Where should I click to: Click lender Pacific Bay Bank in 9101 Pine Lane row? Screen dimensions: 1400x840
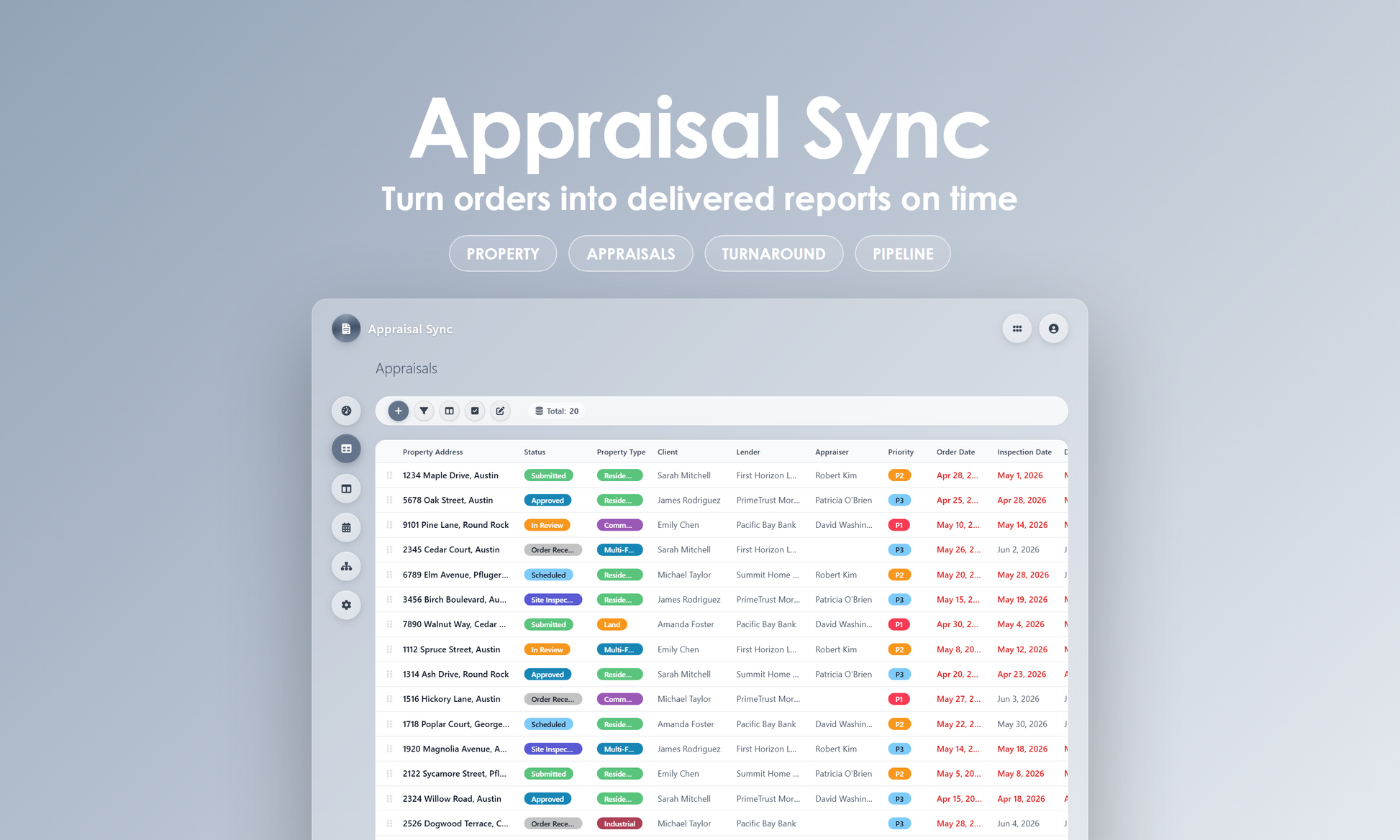tap(766, 525)
